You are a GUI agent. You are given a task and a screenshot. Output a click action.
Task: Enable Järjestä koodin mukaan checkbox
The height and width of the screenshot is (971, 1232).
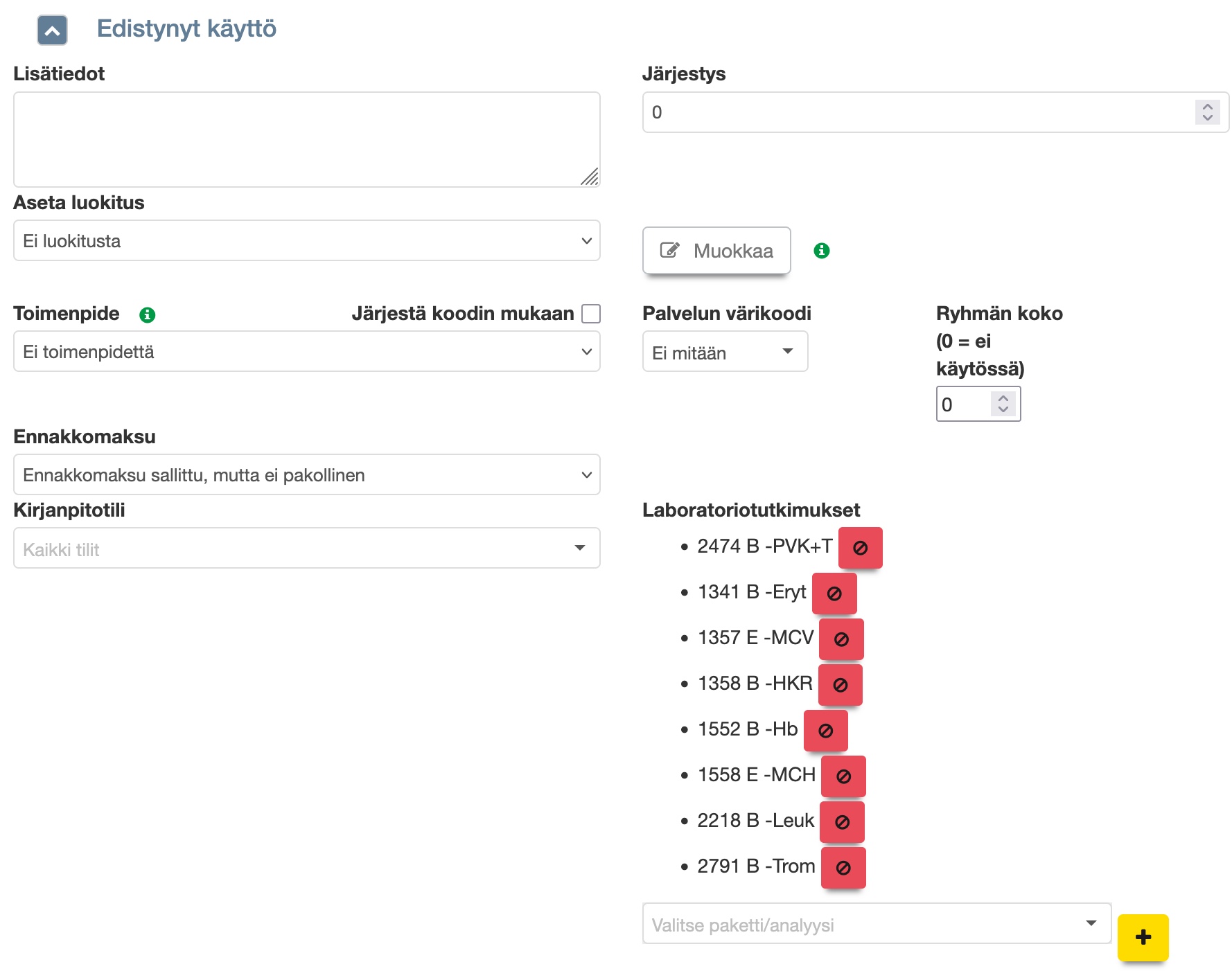point(591,314)
